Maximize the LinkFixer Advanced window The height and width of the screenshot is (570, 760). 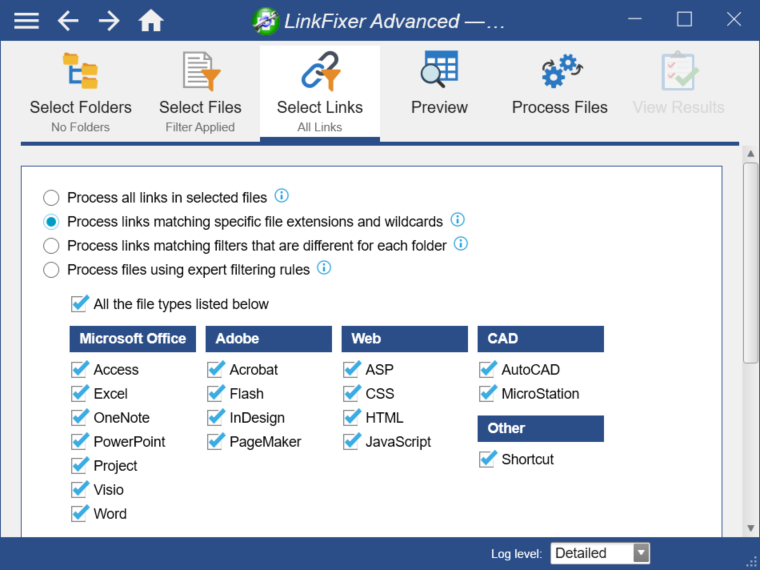pyautogui.click(x=684, y=19)
